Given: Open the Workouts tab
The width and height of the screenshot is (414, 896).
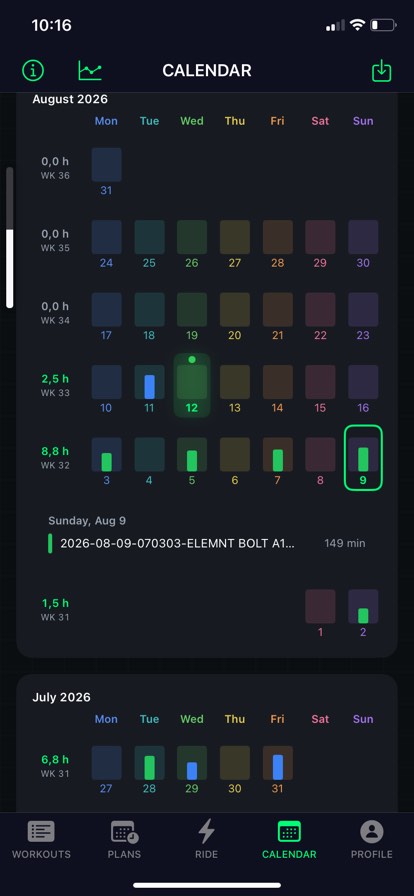Looking at the screenshot, I should pos(41,841).
